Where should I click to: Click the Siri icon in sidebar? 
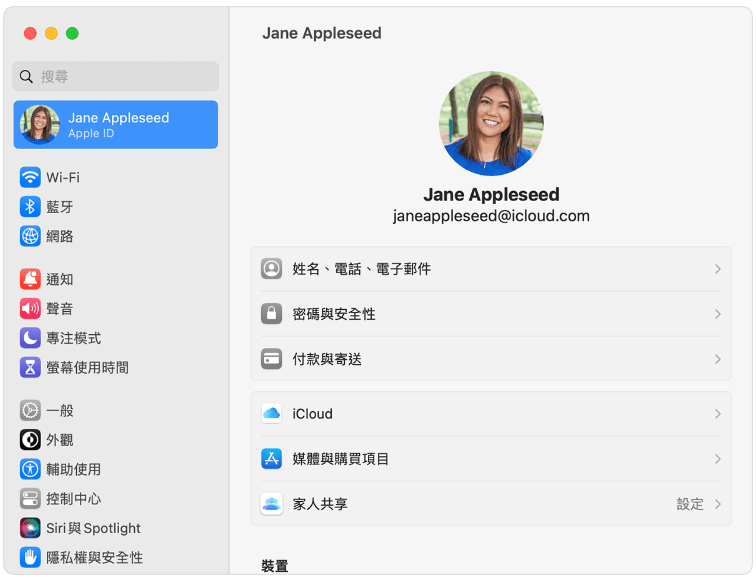click(30, 528)
